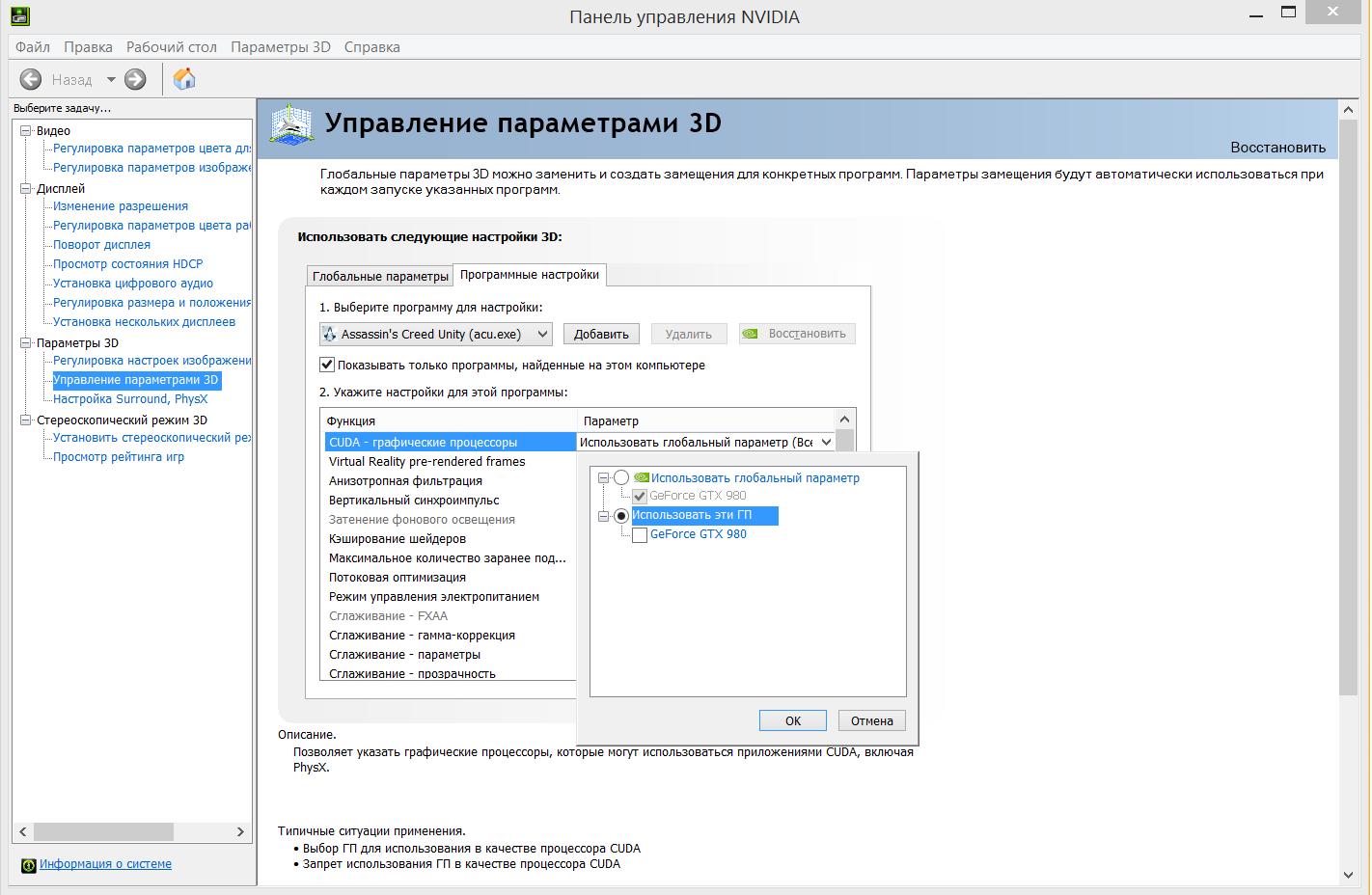This screenshot has width=1372, height=895.
Task: Click the Forward arrow icon in toolbar
Action: [x=135, y=79]
